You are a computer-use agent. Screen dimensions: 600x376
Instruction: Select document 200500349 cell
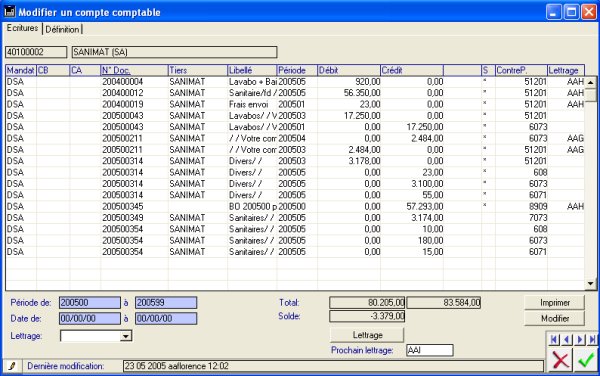click(x=134, y=218)
